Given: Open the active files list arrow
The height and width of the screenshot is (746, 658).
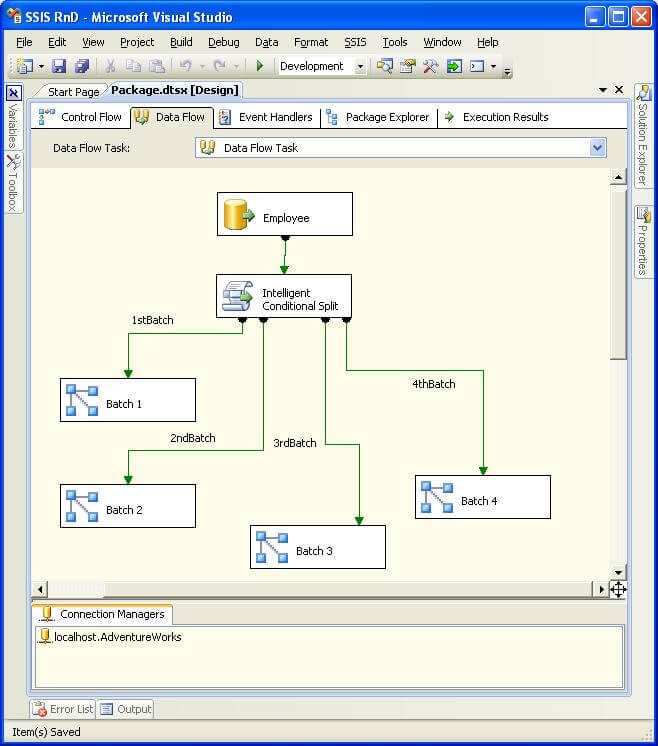Looking at the screenshot, I should (x=603, y=89).
